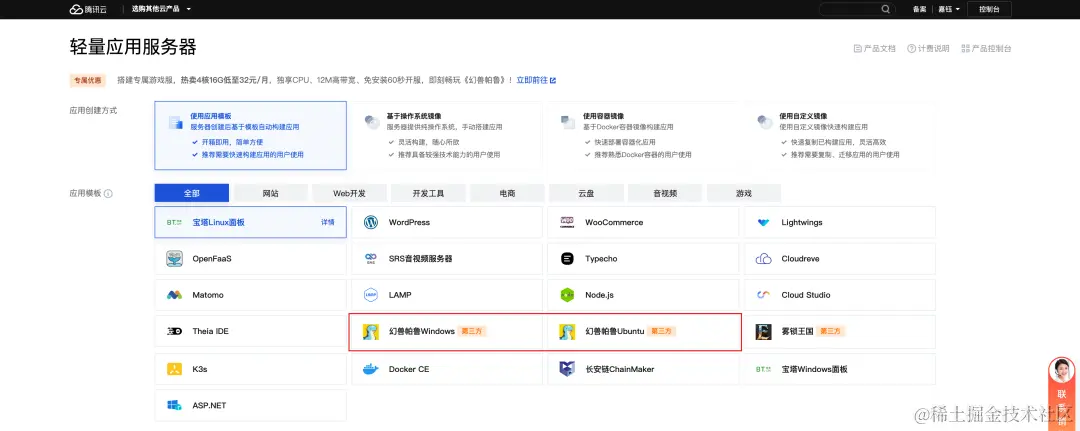Click the "Matomo" template name
This screenshot has width=1080, height=431.
click(208, 295)
